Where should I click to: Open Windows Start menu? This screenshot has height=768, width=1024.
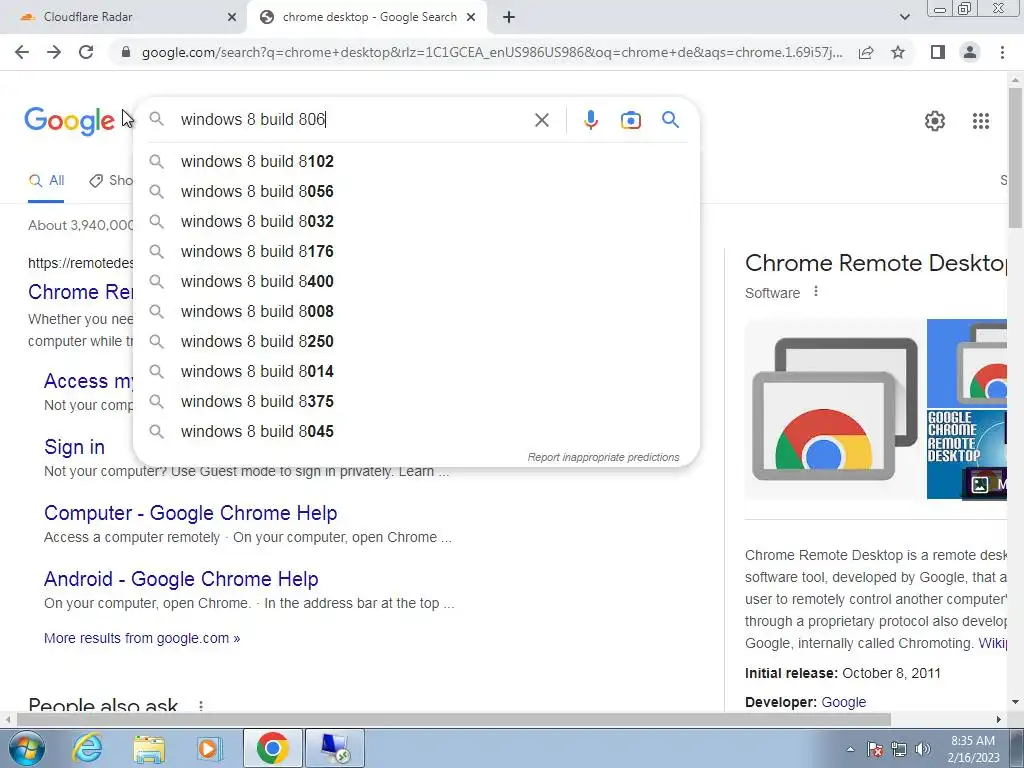coord(27,748)
